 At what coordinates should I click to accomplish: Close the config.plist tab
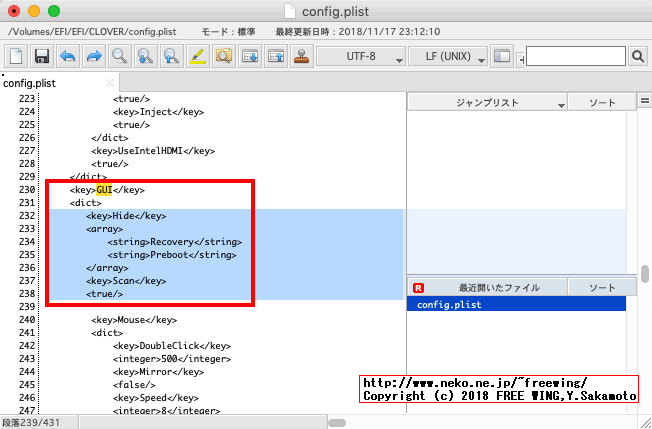[110, 83]
